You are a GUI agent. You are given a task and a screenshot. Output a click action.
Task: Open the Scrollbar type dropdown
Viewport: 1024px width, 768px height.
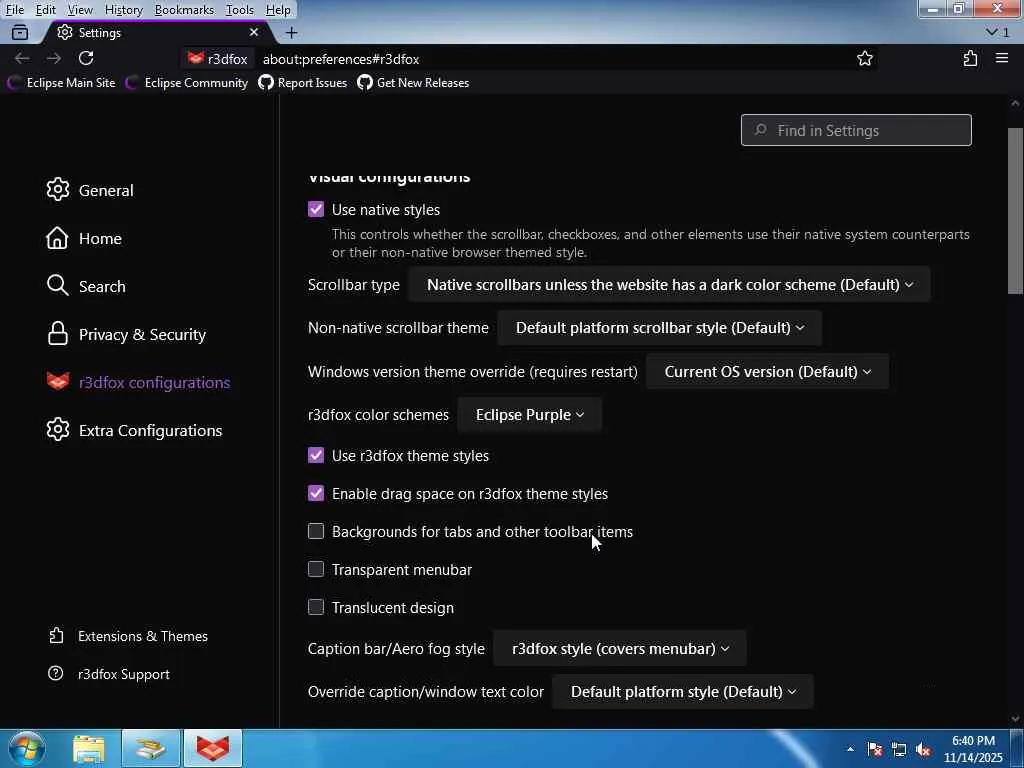[x=669, y=285]
